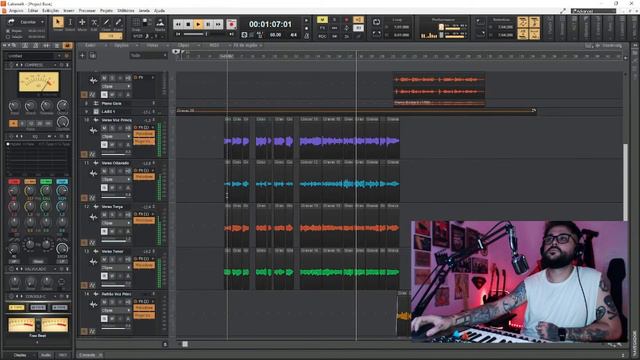640x360 pixels.
Task: Click the red Record button
Action: point(231,24)
